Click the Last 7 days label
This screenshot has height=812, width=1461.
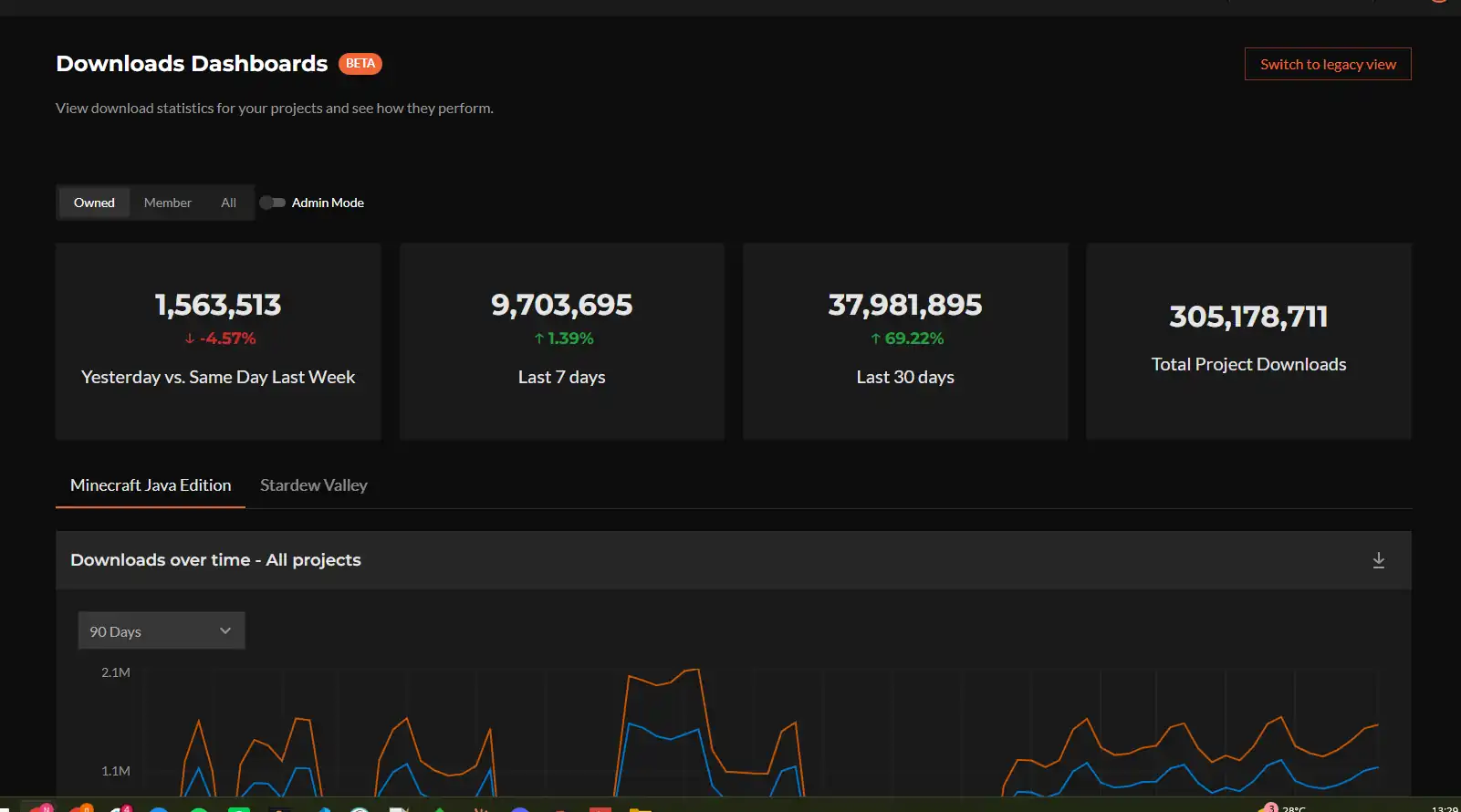coord(562,377)
